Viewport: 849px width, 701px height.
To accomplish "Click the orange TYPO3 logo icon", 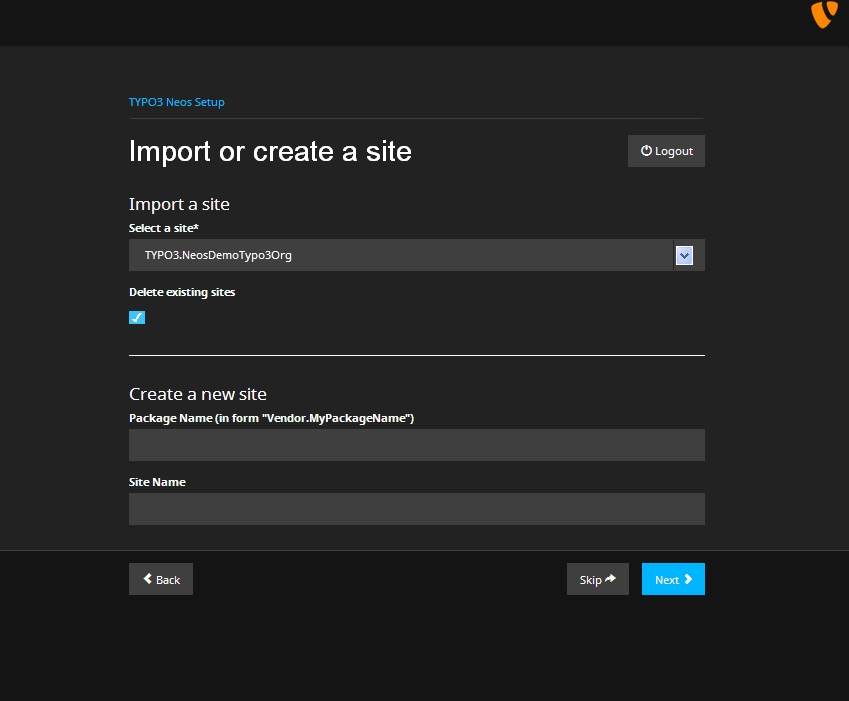I will (x=824, y=14).
